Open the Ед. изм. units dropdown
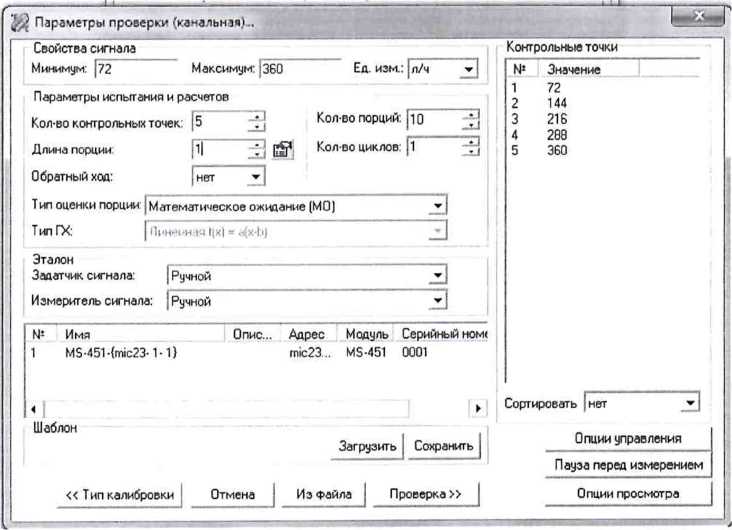 [468, 69]
